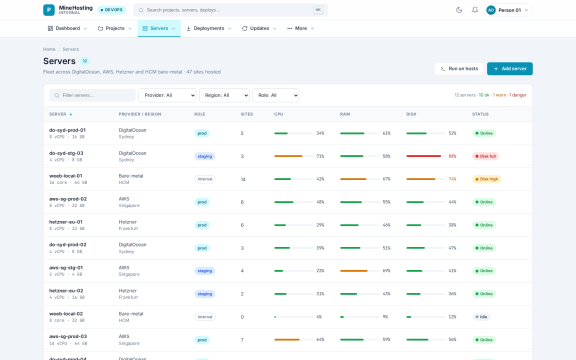Click server name weeb-local-02
Viewport: 576px width, 360px height.
pos(66,314)
